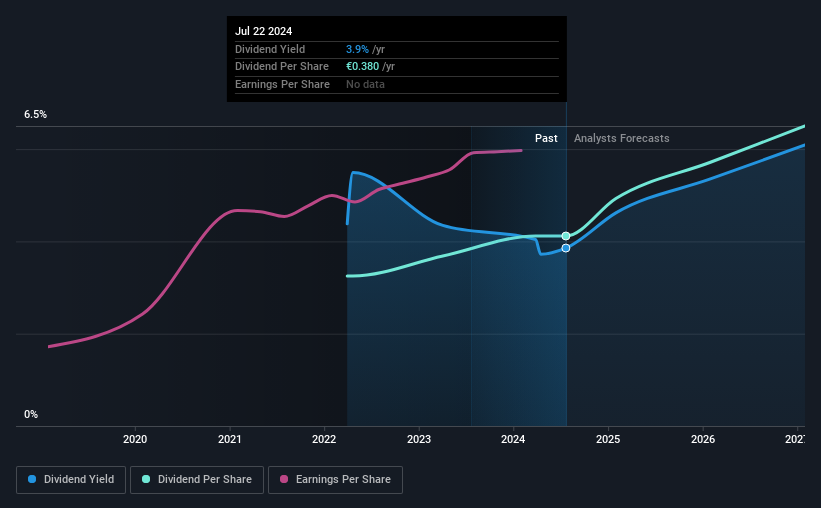Click the 2025 x-axis label
This screenshot has height=508, width=821.
pyautogui.click(x=608, y=439)
